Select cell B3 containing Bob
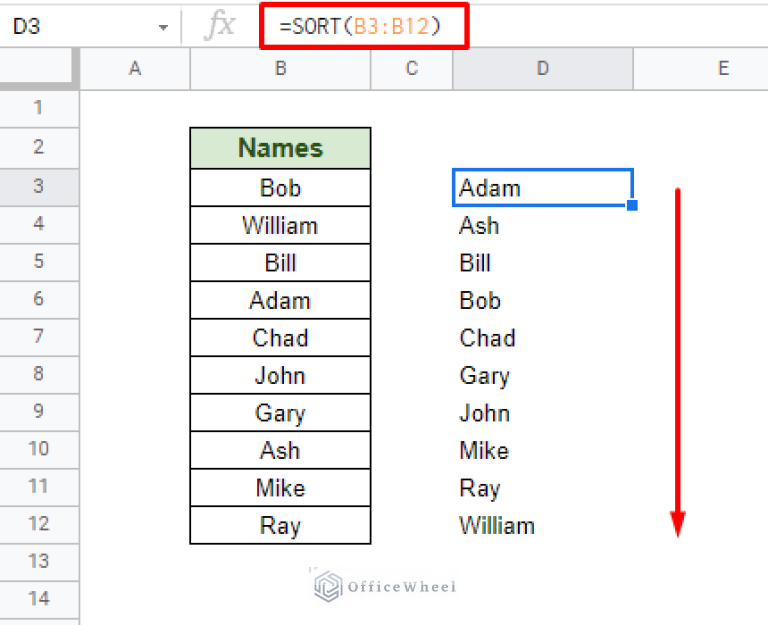The width and height of the screenshot is (768, 625). pyautogui.click(x=280, y=188)
